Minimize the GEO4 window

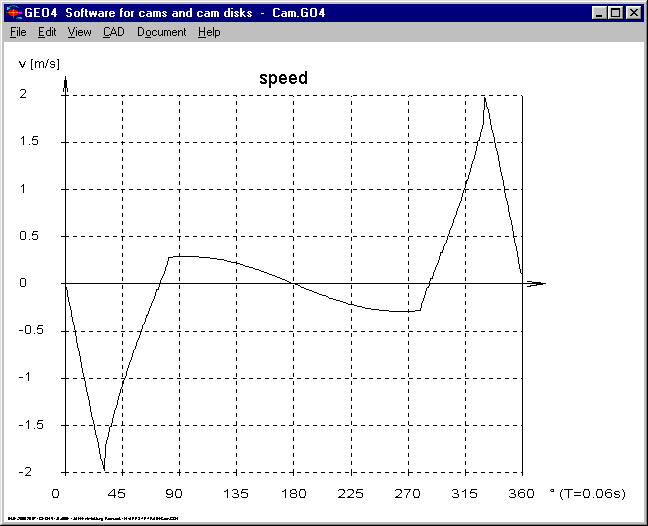click(x=599, y=13)
